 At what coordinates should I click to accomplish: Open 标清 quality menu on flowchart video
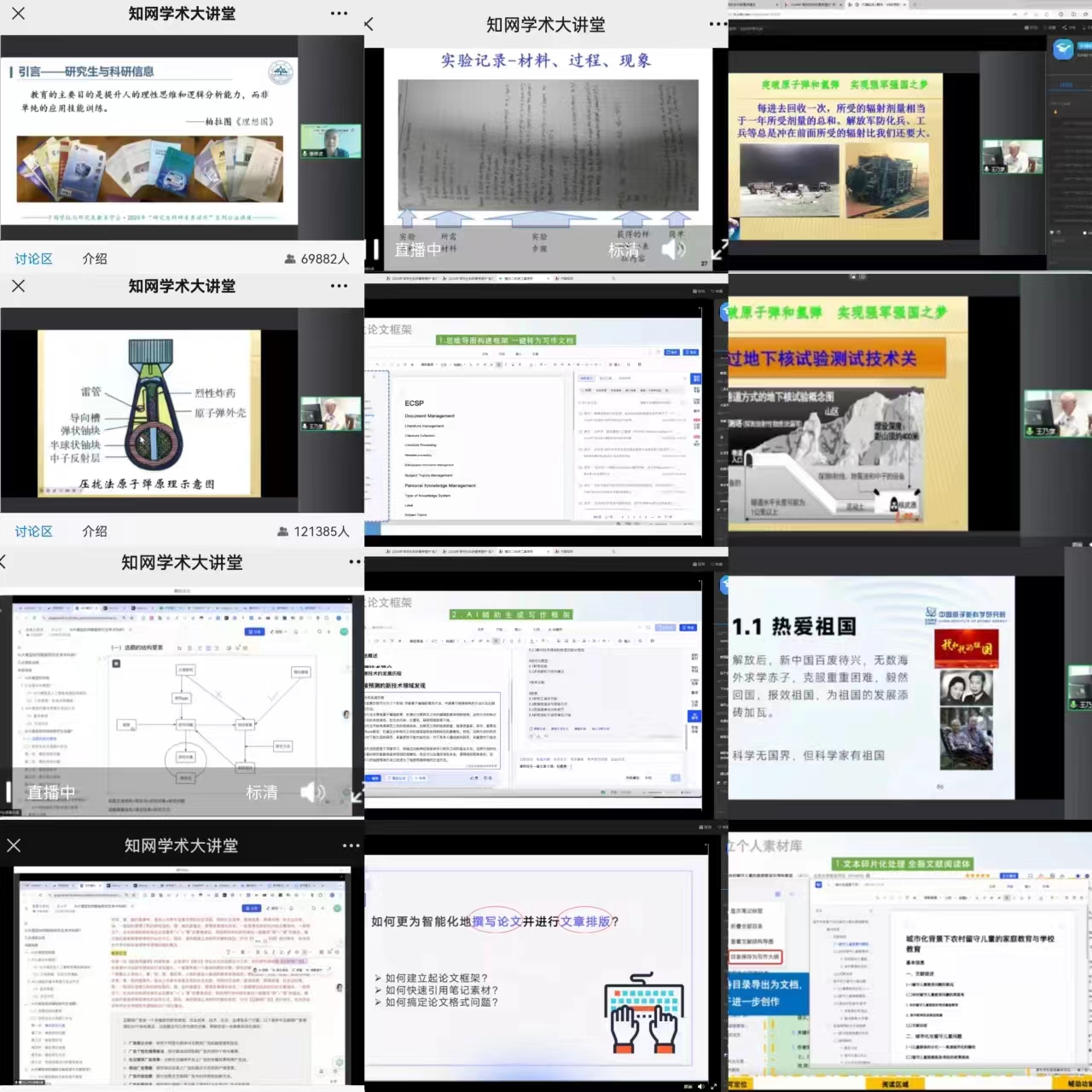[261, 793]
